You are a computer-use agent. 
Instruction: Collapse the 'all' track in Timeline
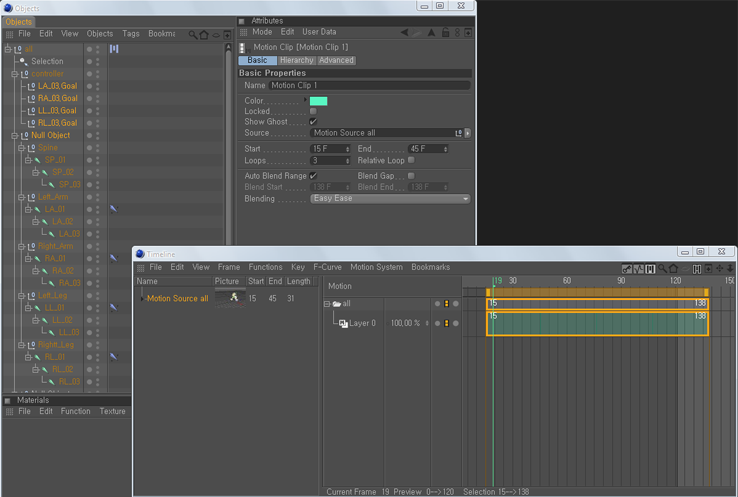[327, 304]
